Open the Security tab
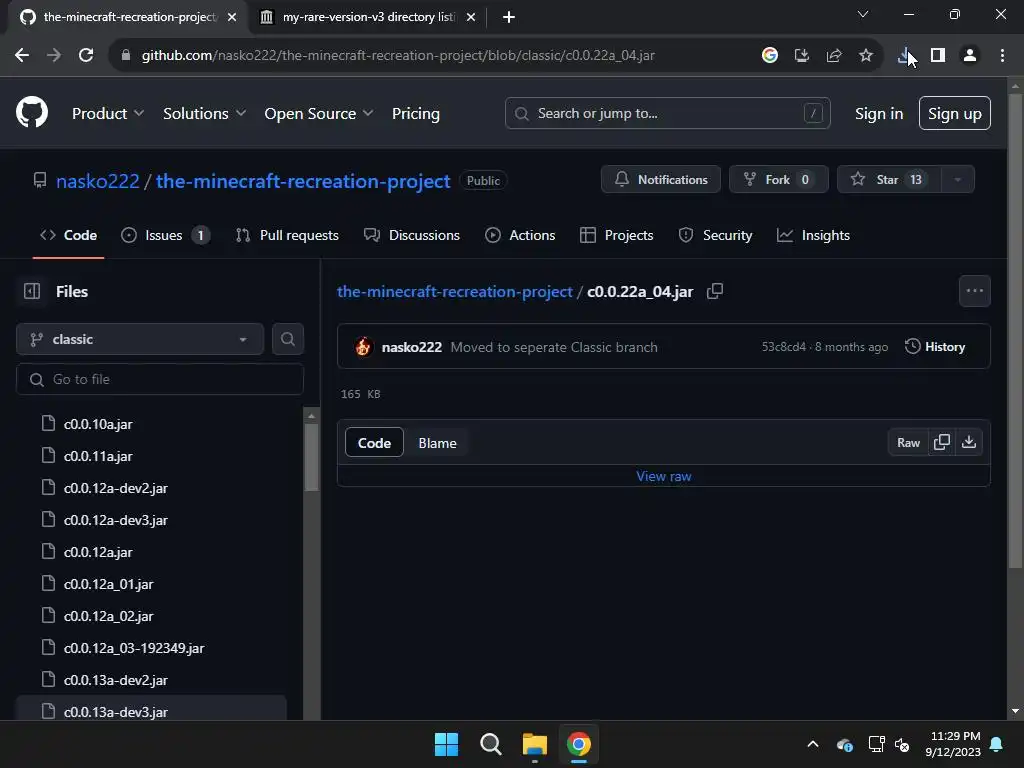 tap(716, 235)
